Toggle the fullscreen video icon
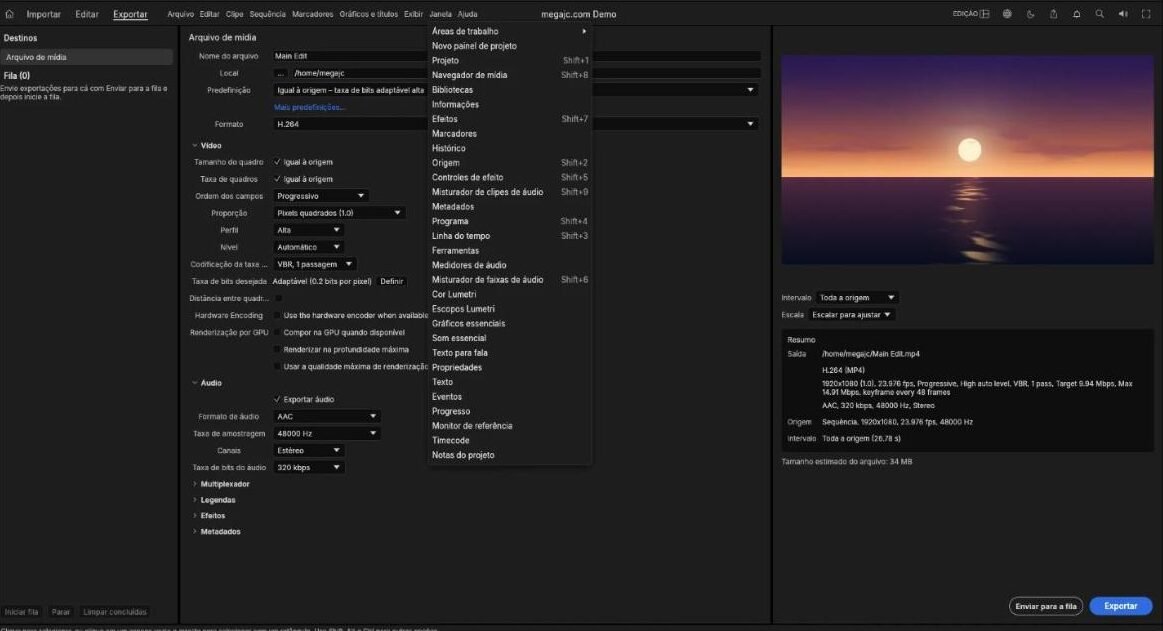This screenshot has height=631, width=1163. point(1146,14)
